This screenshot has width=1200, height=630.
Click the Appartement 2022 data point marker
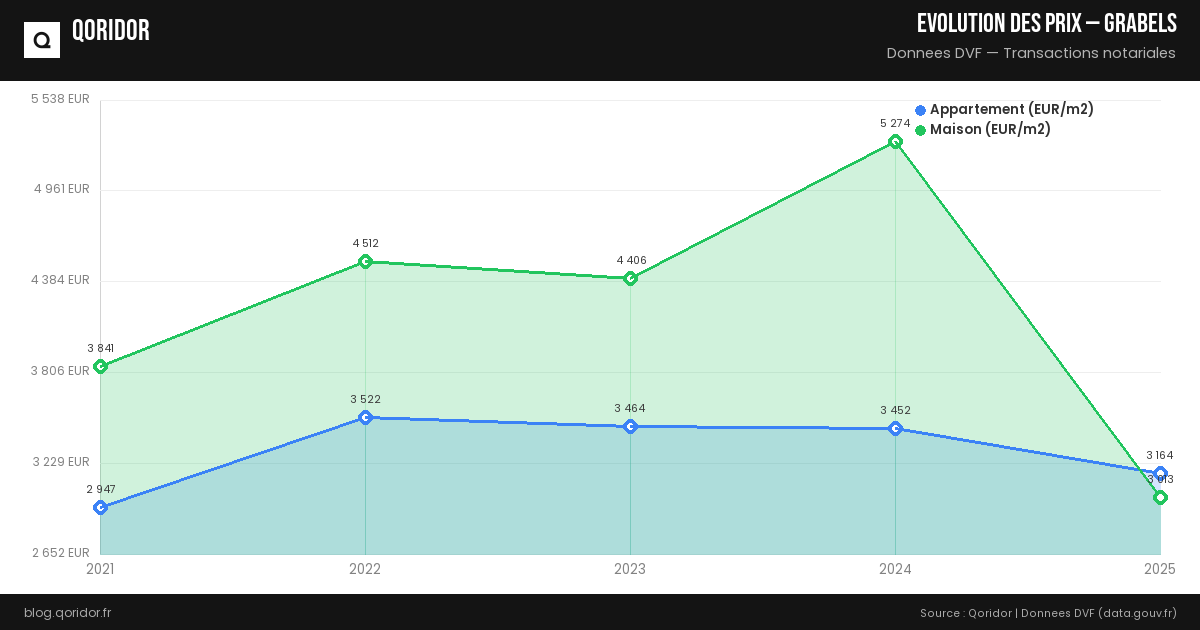pyautogui.click(x=366, y=417)
